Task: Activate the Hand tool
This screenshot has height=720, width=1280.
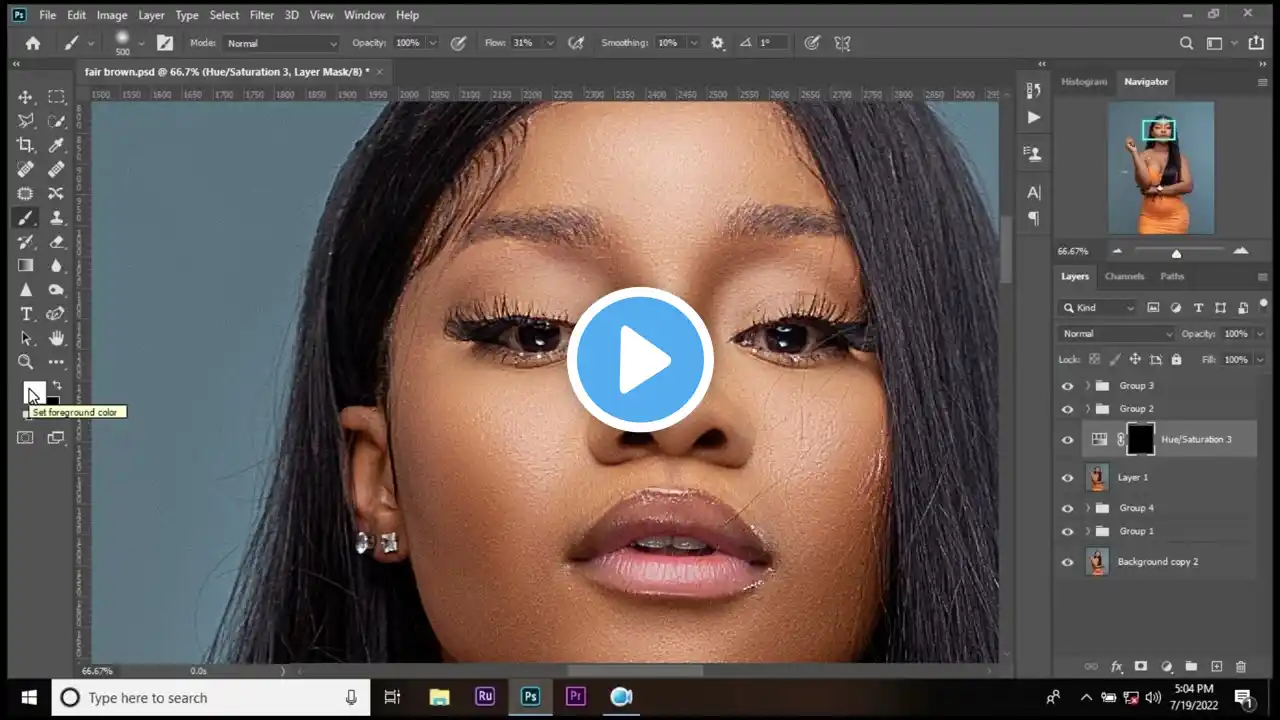Action: click(x=56, y=338)
